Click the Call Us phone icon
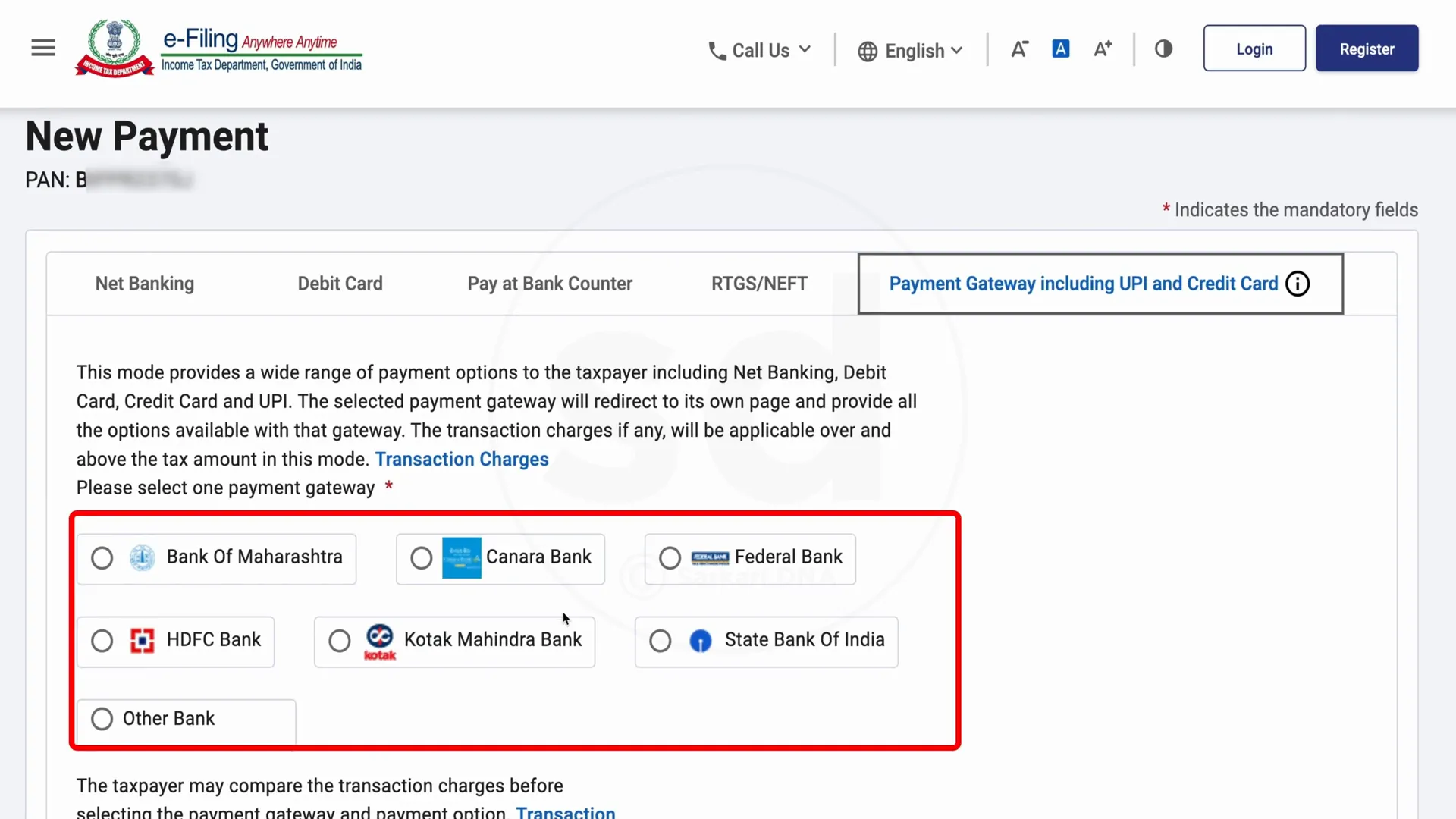This screenshot has width=1456, height=819. 717,51
